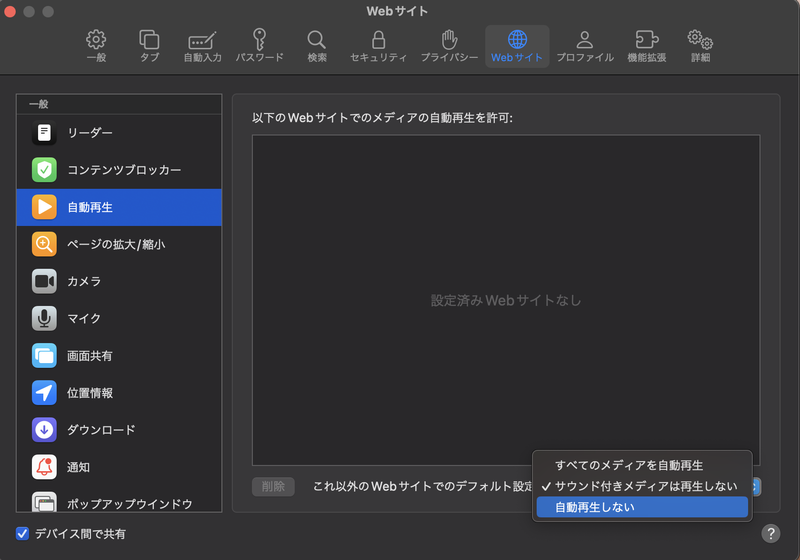The height and width of the screenshot is (560, 800).
Task: Go to the 検索 (Search) settings
Action: pyautogui.click(x=317, y=46)
